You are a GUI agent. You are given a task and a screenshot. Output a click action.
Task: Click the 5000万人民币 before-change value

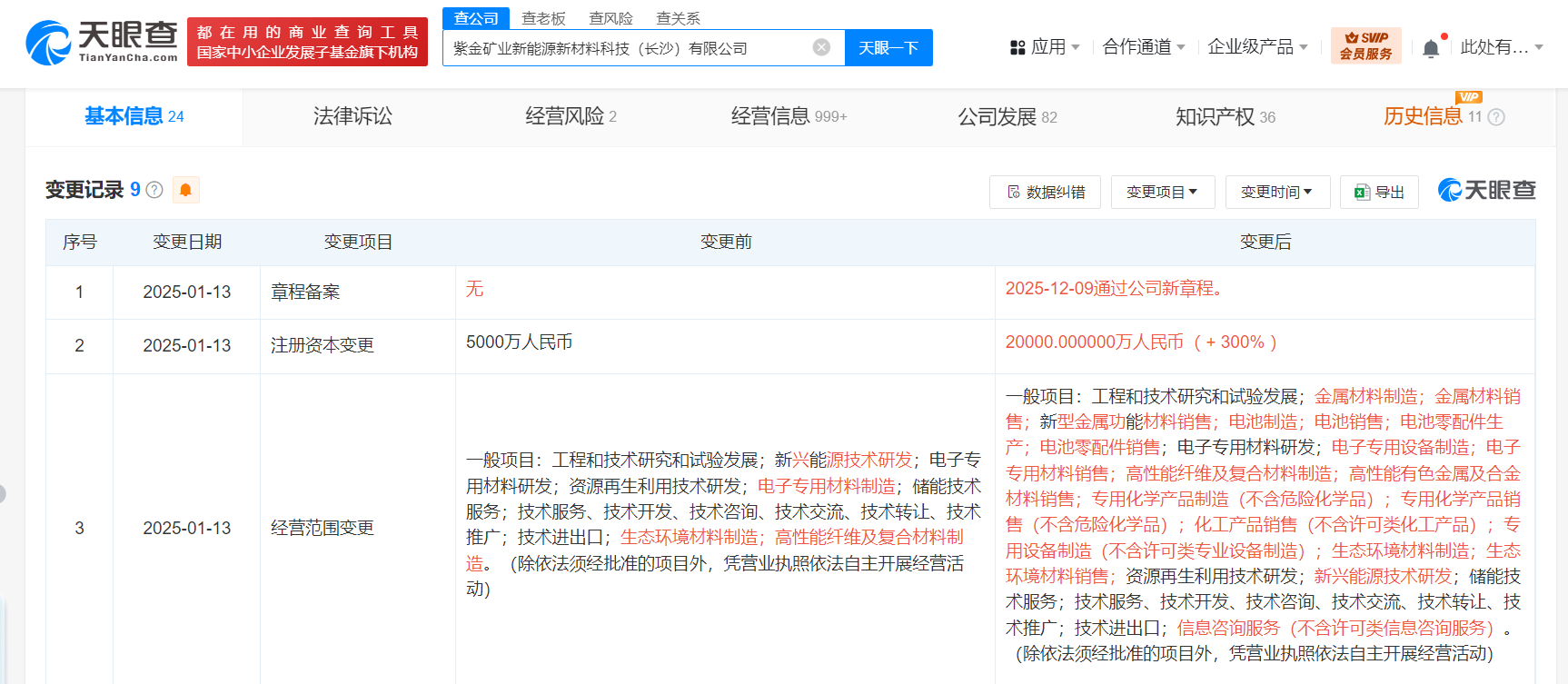click(x=519, y=342)
